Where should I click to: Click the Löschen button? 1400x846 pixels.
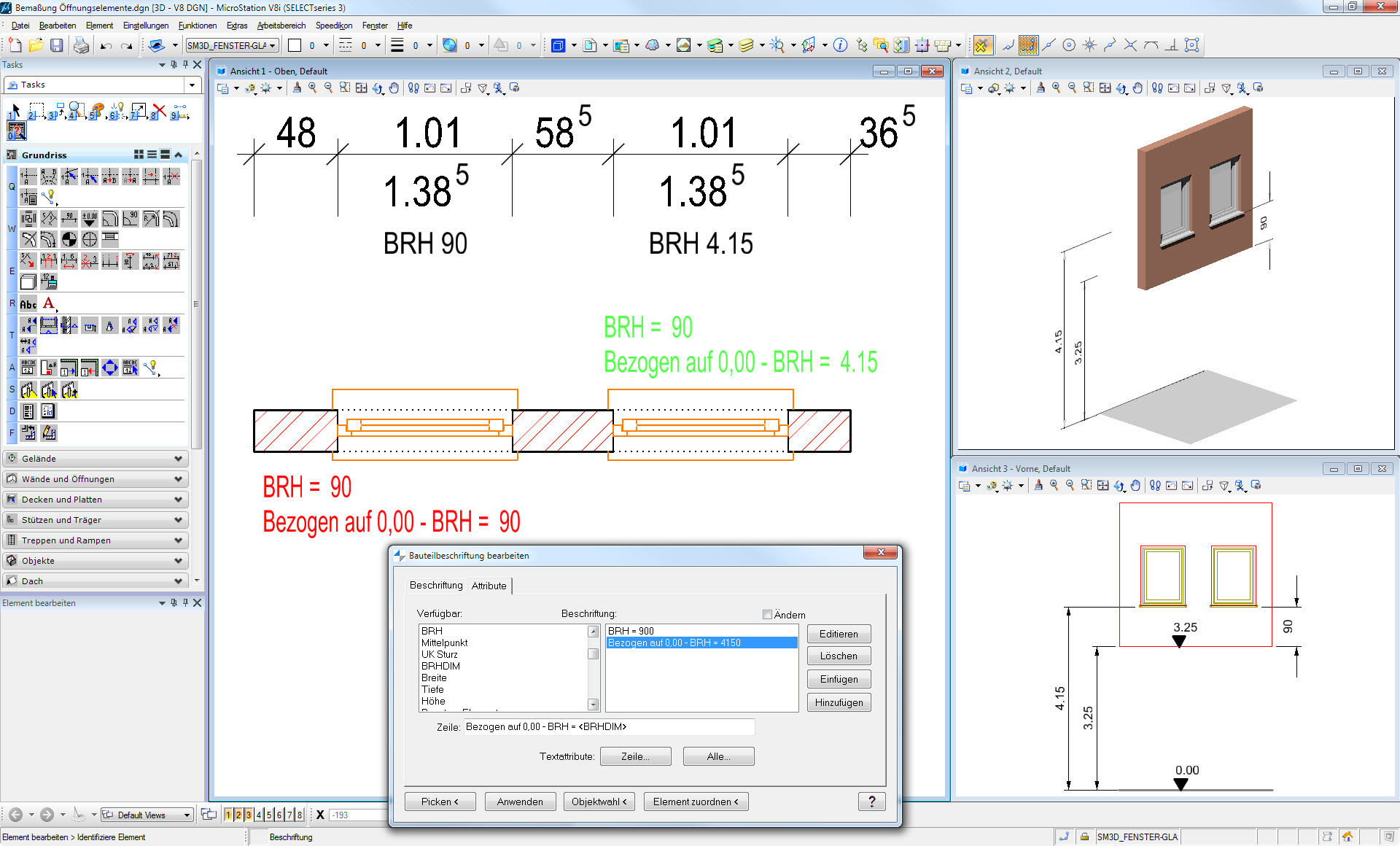coord(839,656)
